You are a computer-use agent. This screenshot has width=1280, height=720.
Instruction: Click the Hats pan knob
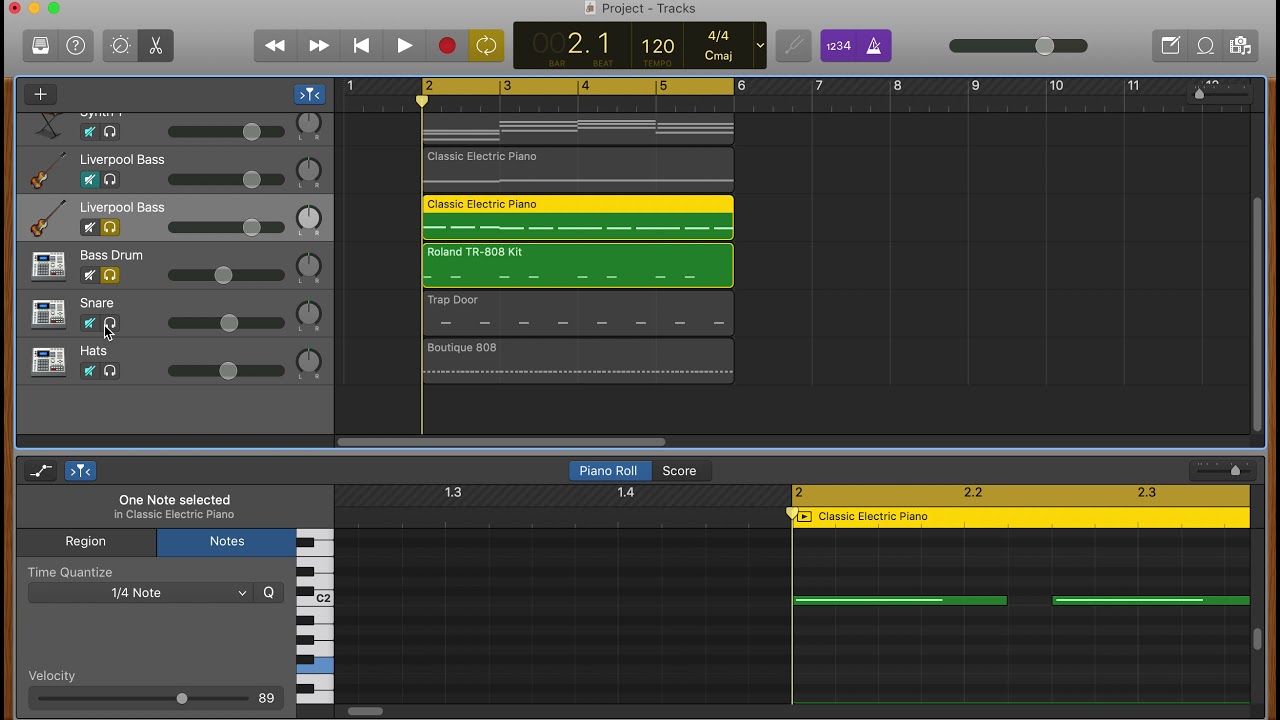[x=309, y=361]
